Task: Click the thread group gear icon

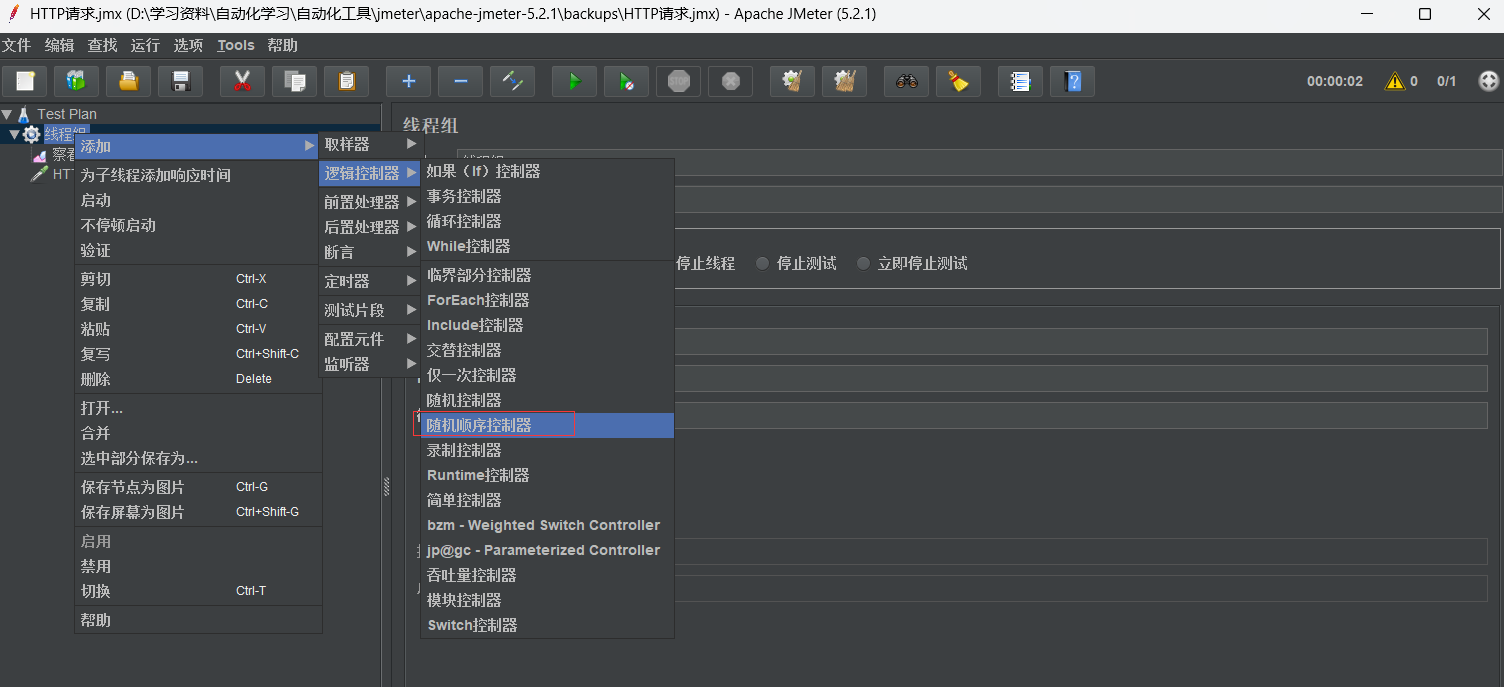Action: coord(31,134)
